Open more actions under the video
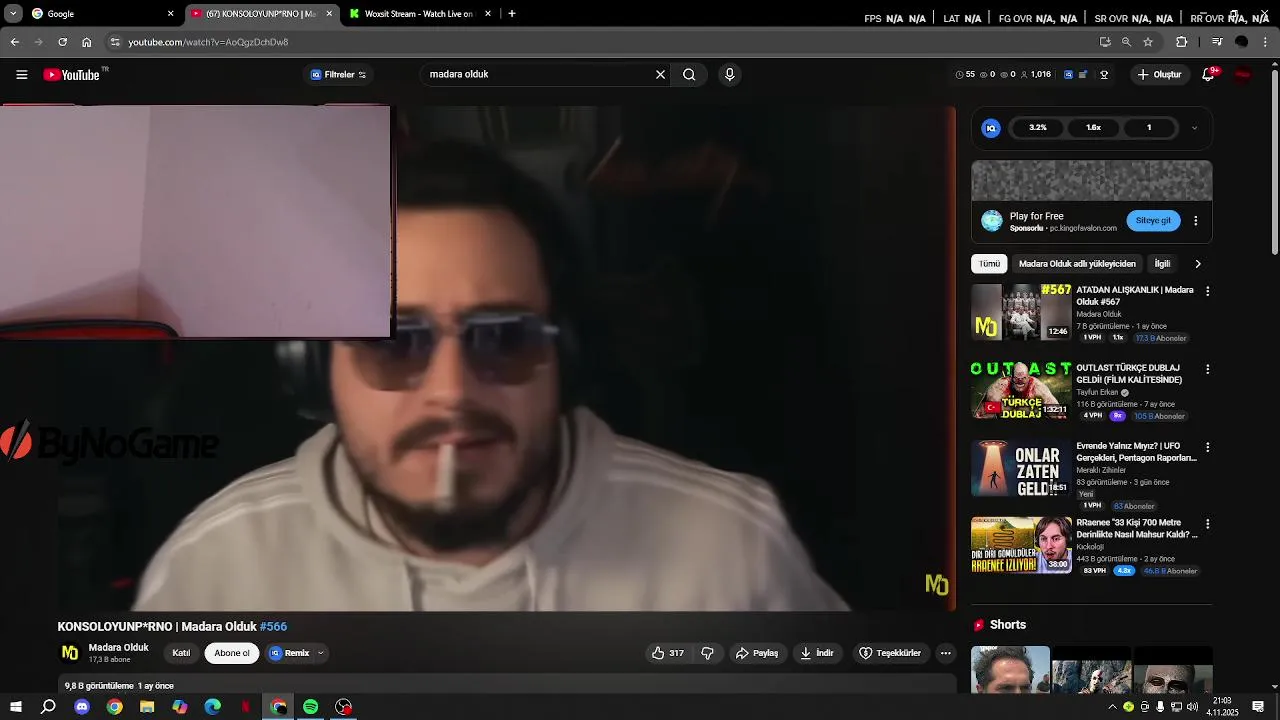The image size is (1280, 720). 945,653
